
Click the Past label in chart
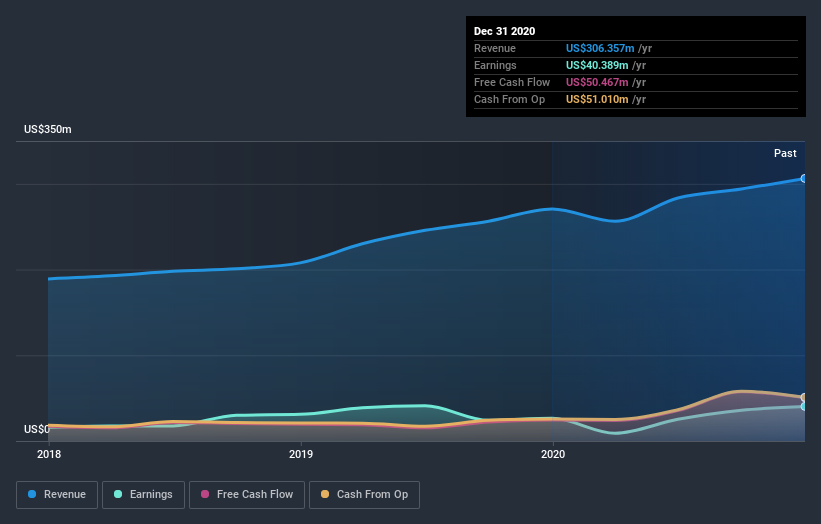[785, 153]
